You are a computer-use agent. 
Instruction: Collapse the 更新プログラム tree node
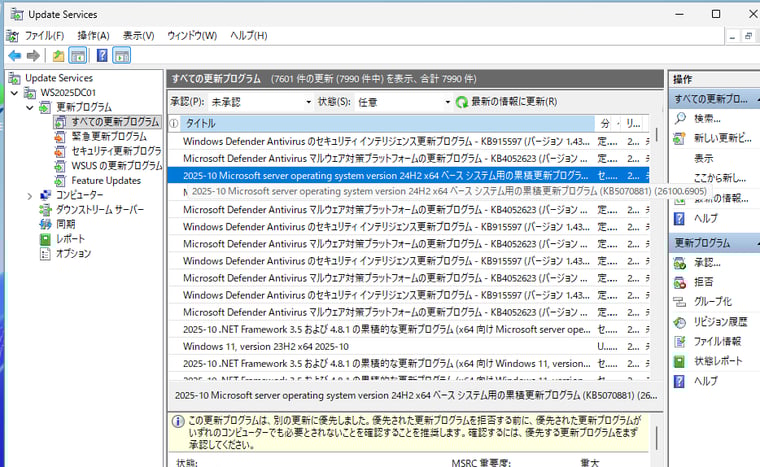click(x=30, y=107)
